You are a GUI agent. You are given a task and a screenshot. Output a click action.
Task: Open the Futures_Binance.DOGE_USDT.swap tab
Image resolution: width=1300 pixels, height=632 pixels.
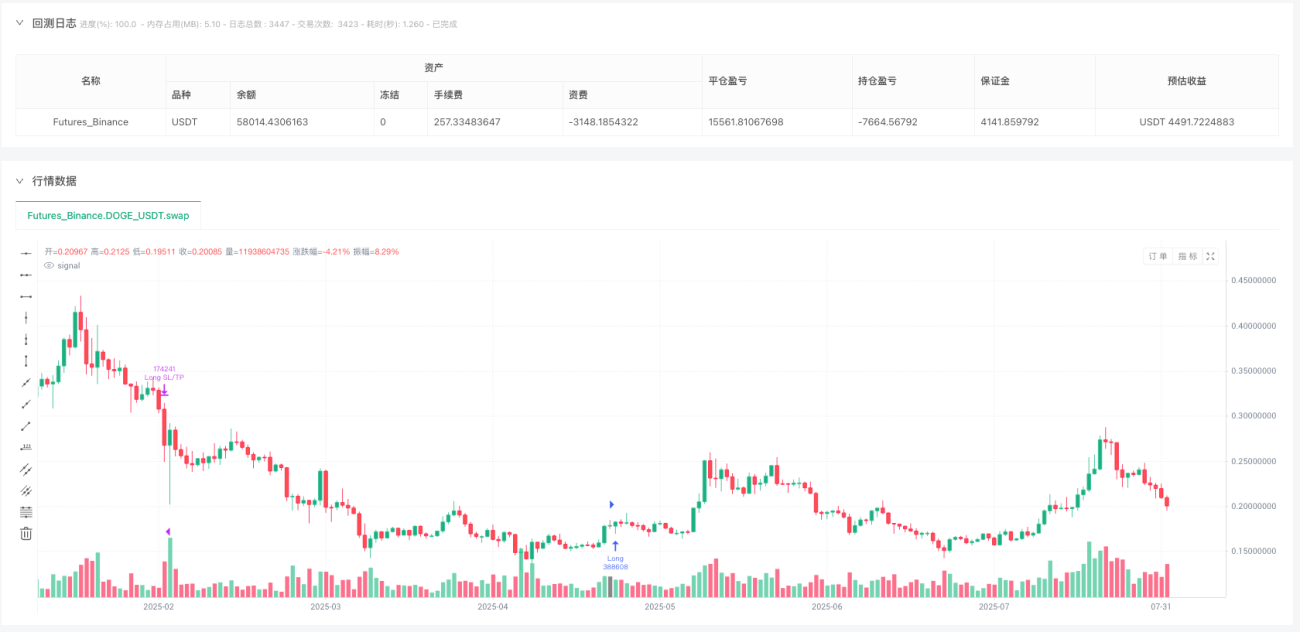pos(108,215)
